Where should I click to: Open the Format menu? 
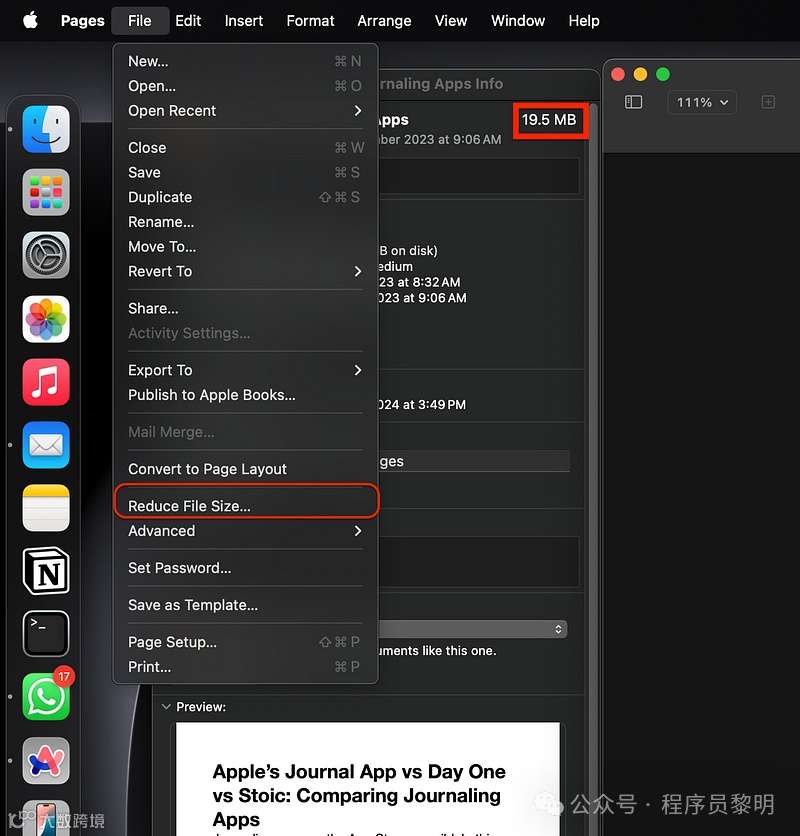[x=310, y=21]
